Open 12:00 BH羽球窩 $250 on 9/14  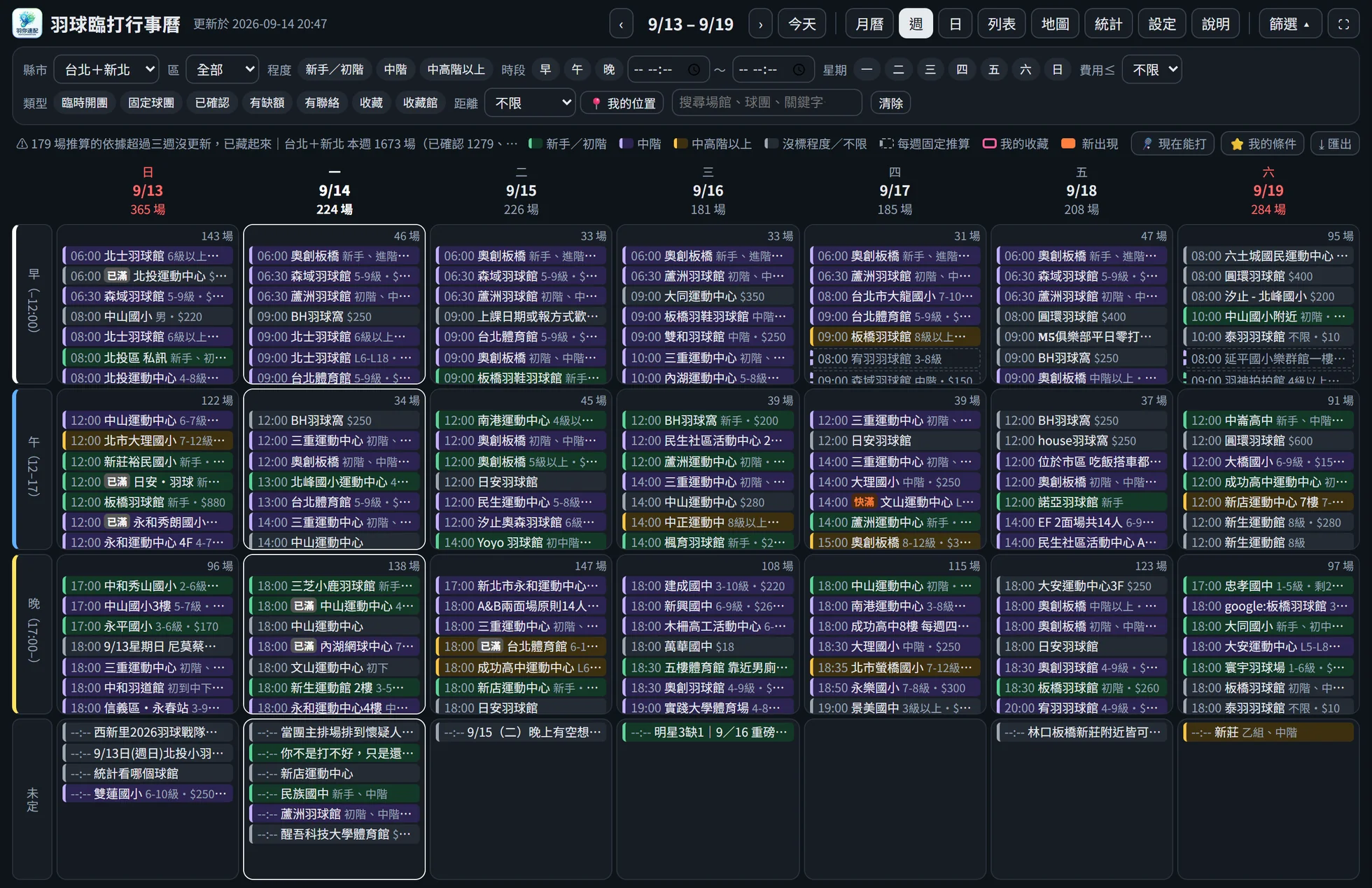click(335, 420)
